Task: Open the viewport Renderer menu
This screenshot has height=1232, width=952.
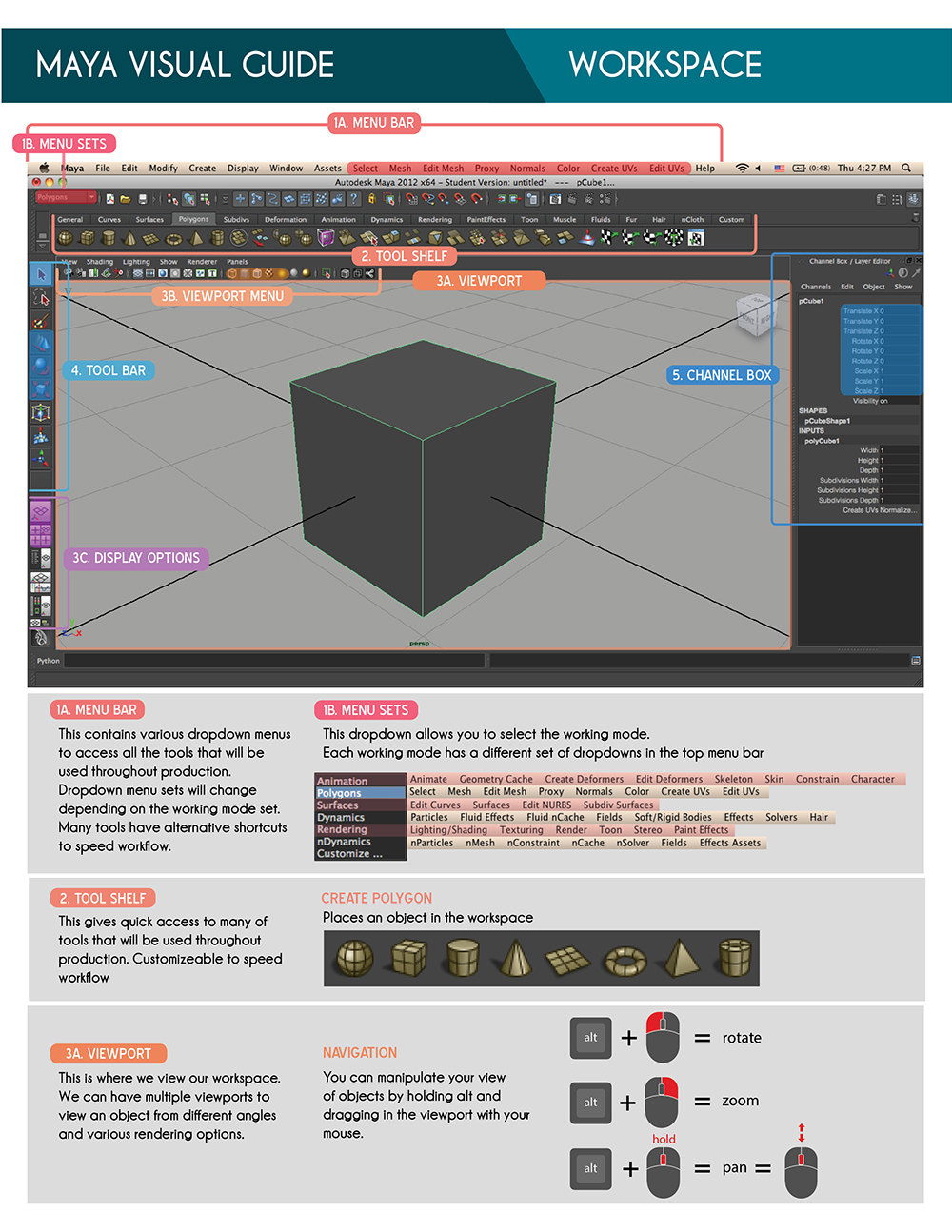Action: tap(202, 262)
